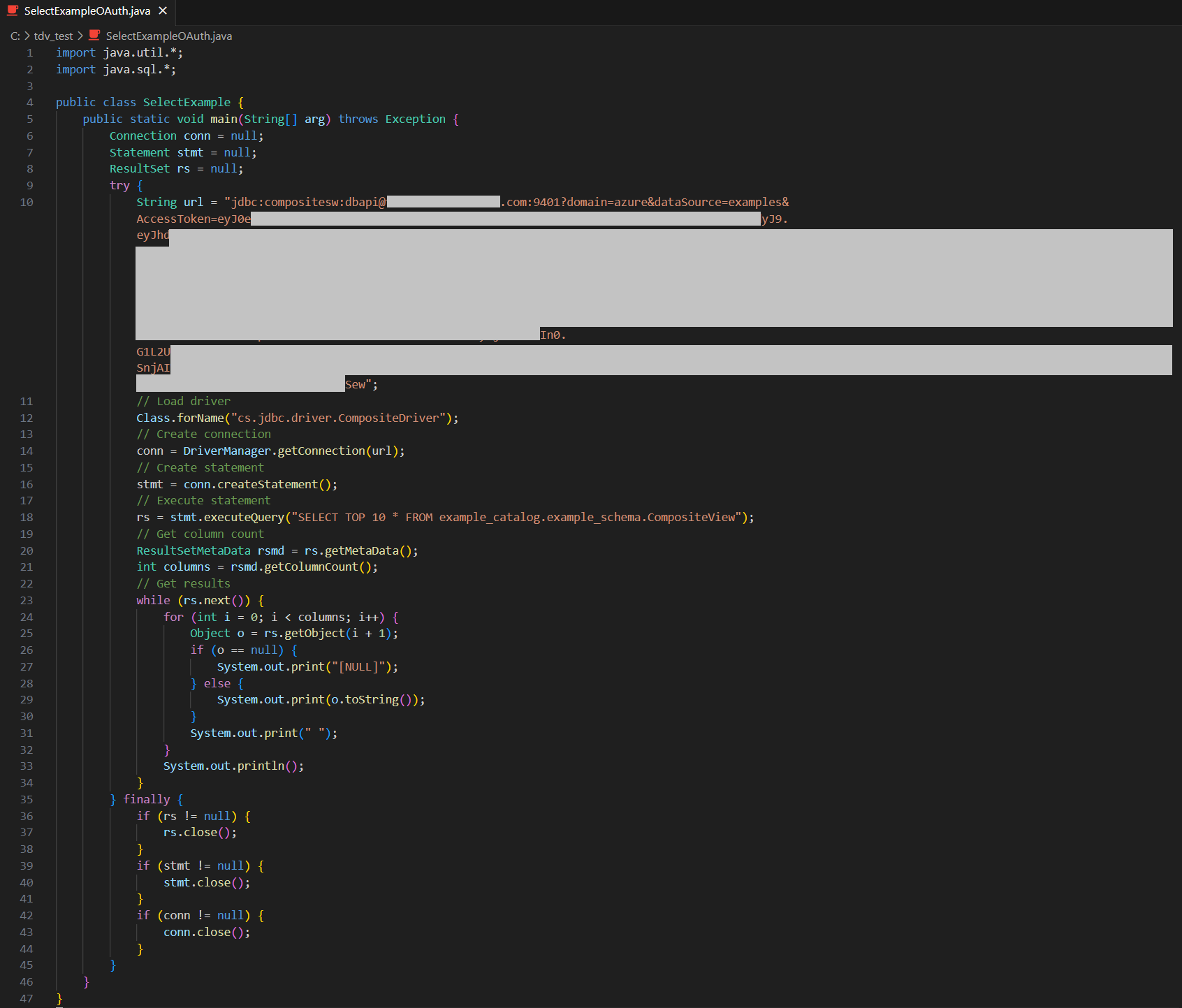The height and width of the screenshot is (1008, 1182).
Task: Click the '// Create statement' comment
Action: point(200,468)
